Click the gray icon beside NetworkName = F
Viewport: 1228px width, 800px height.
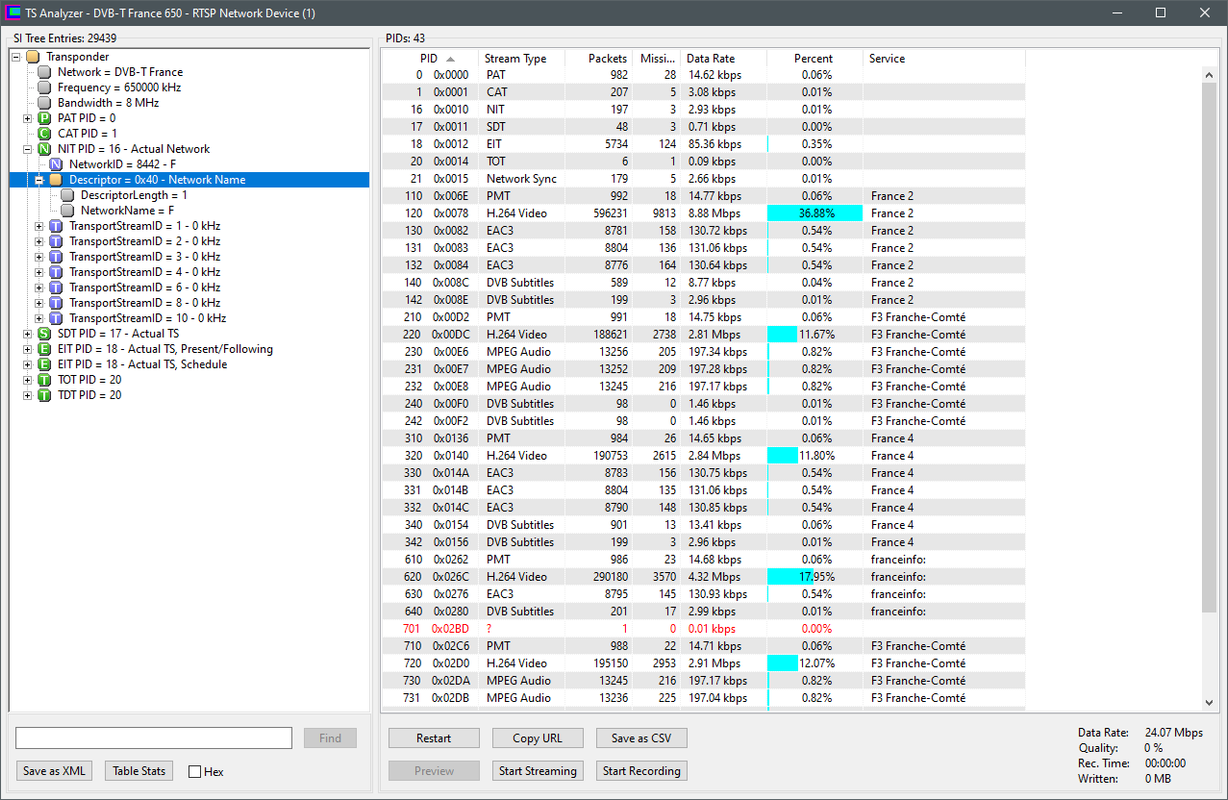(x=67, y=211)
